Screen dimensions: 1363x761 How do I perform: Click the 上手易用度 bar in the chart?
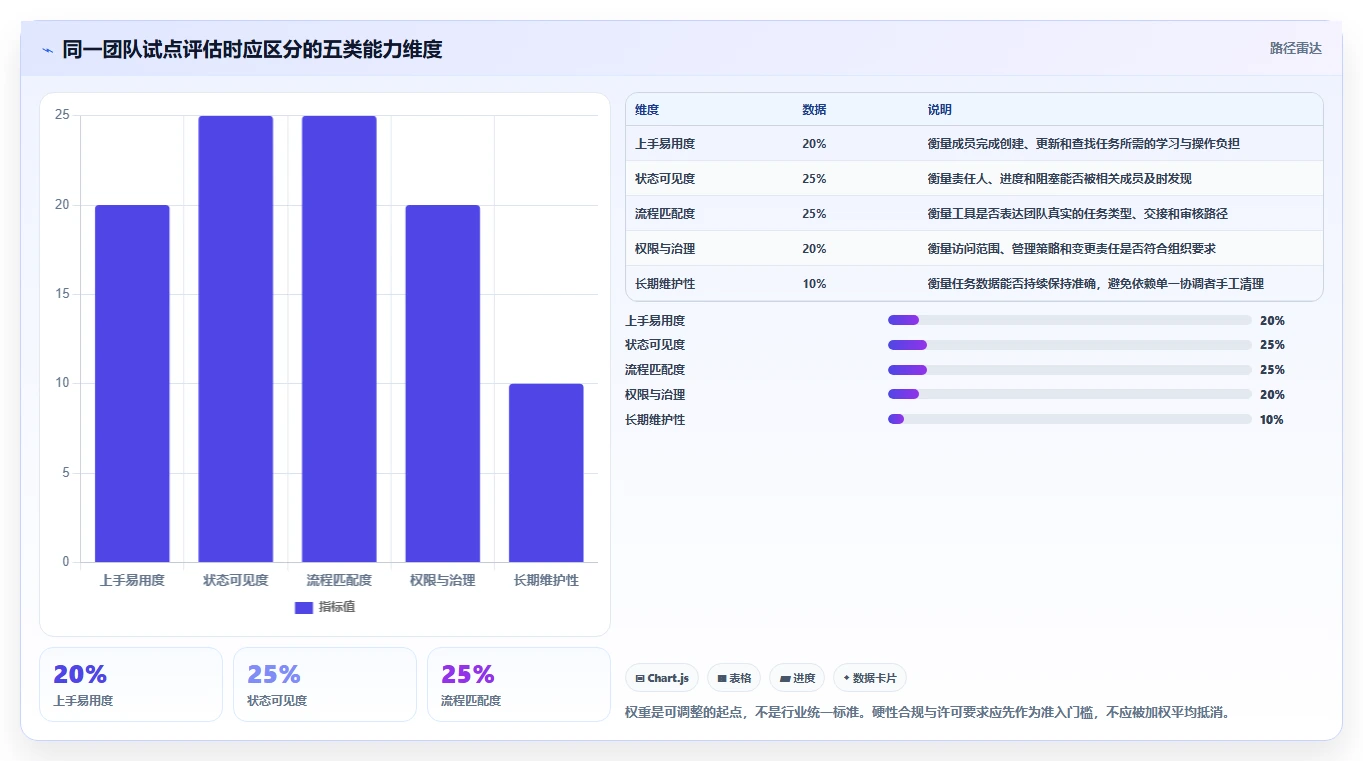132,383
